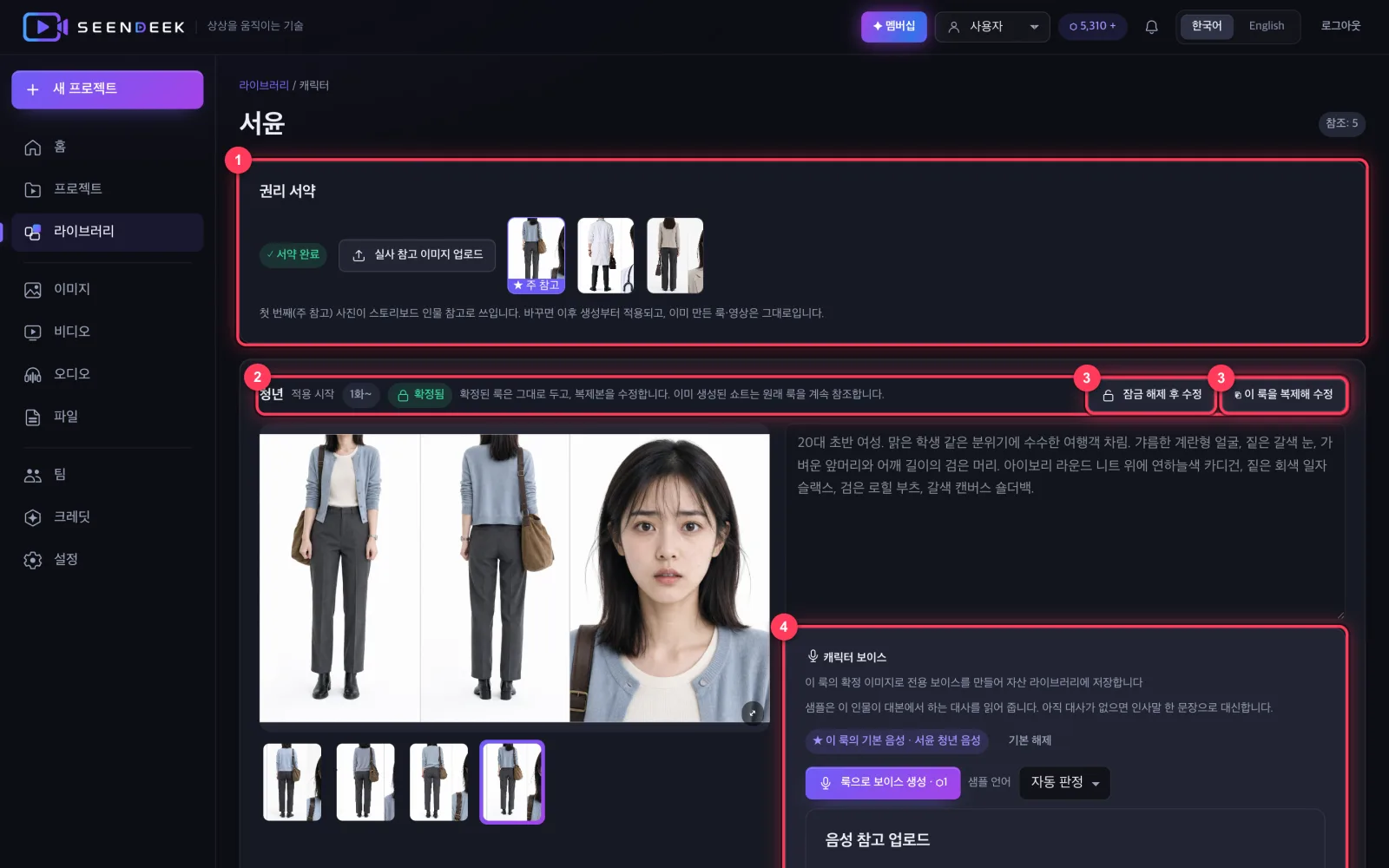Open notifications bell
Screen dimensions: 1389x868
pos(1151,27)
